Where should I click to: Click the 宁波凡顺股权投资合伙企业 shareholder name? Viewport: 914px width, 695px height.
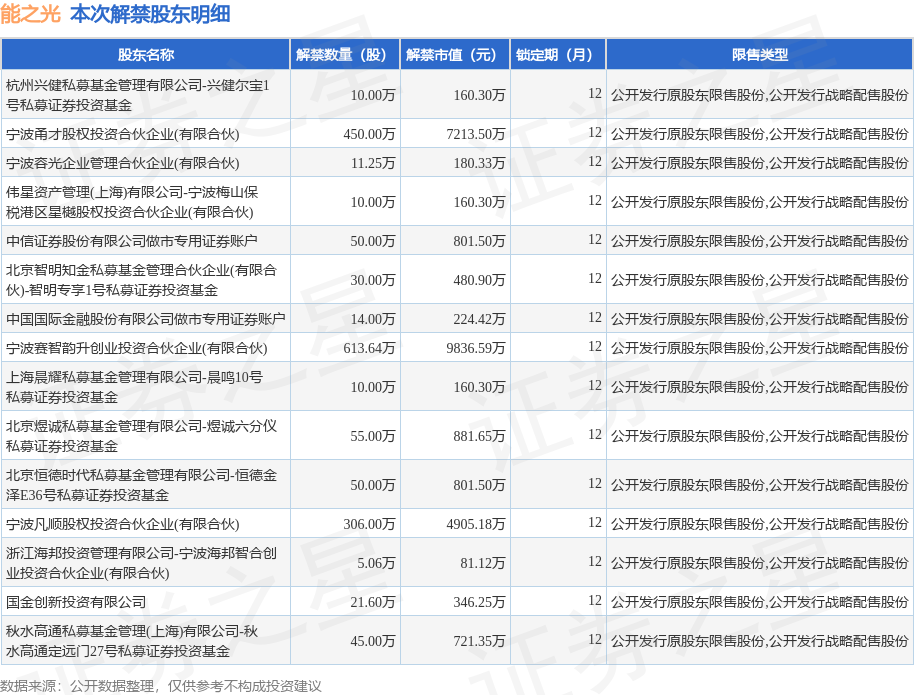click(122, 524)
